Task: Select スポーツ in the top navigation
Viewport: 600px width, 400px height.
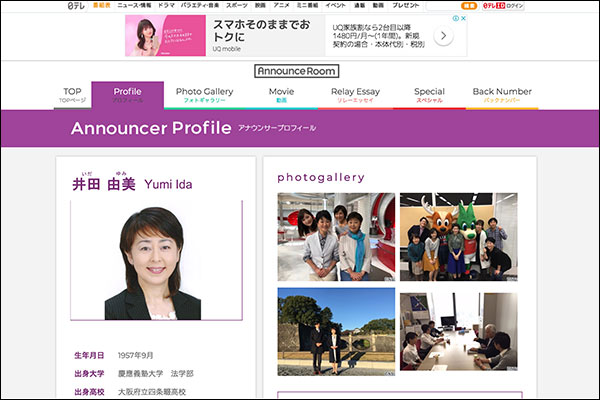Action: point(237,6)
